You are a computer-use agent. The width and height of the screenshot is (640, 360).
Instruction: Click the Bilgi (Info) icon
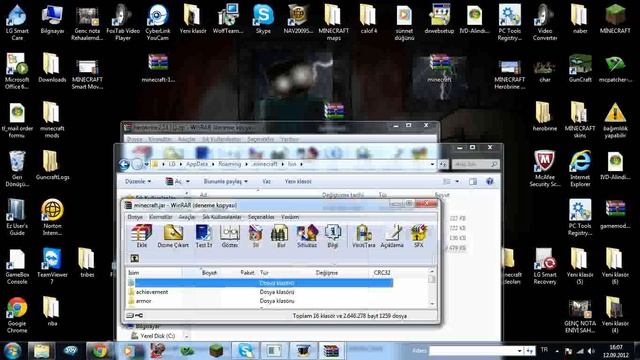(333, 236)
